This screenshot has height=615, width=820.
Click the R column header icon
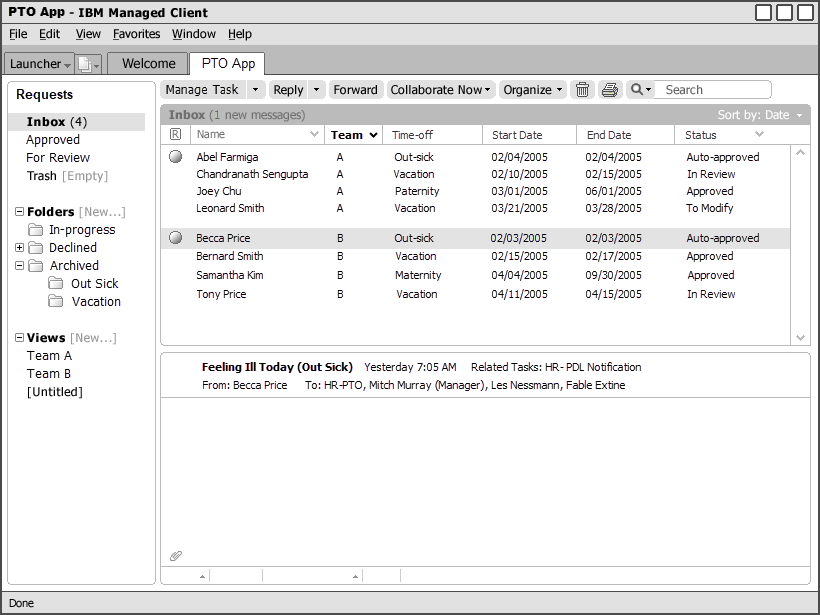pos(176,134)
